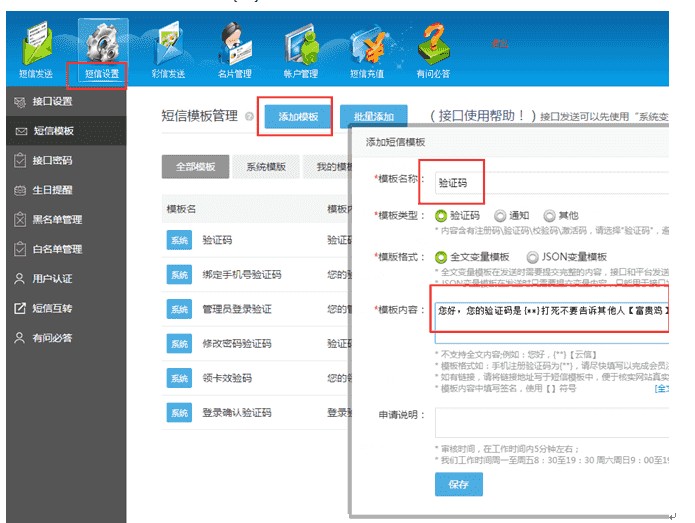Image resolution: width=695 pixels, height=523 pixels.
Task: Select 其他 template type radio
Action: (x=549, y=216)
